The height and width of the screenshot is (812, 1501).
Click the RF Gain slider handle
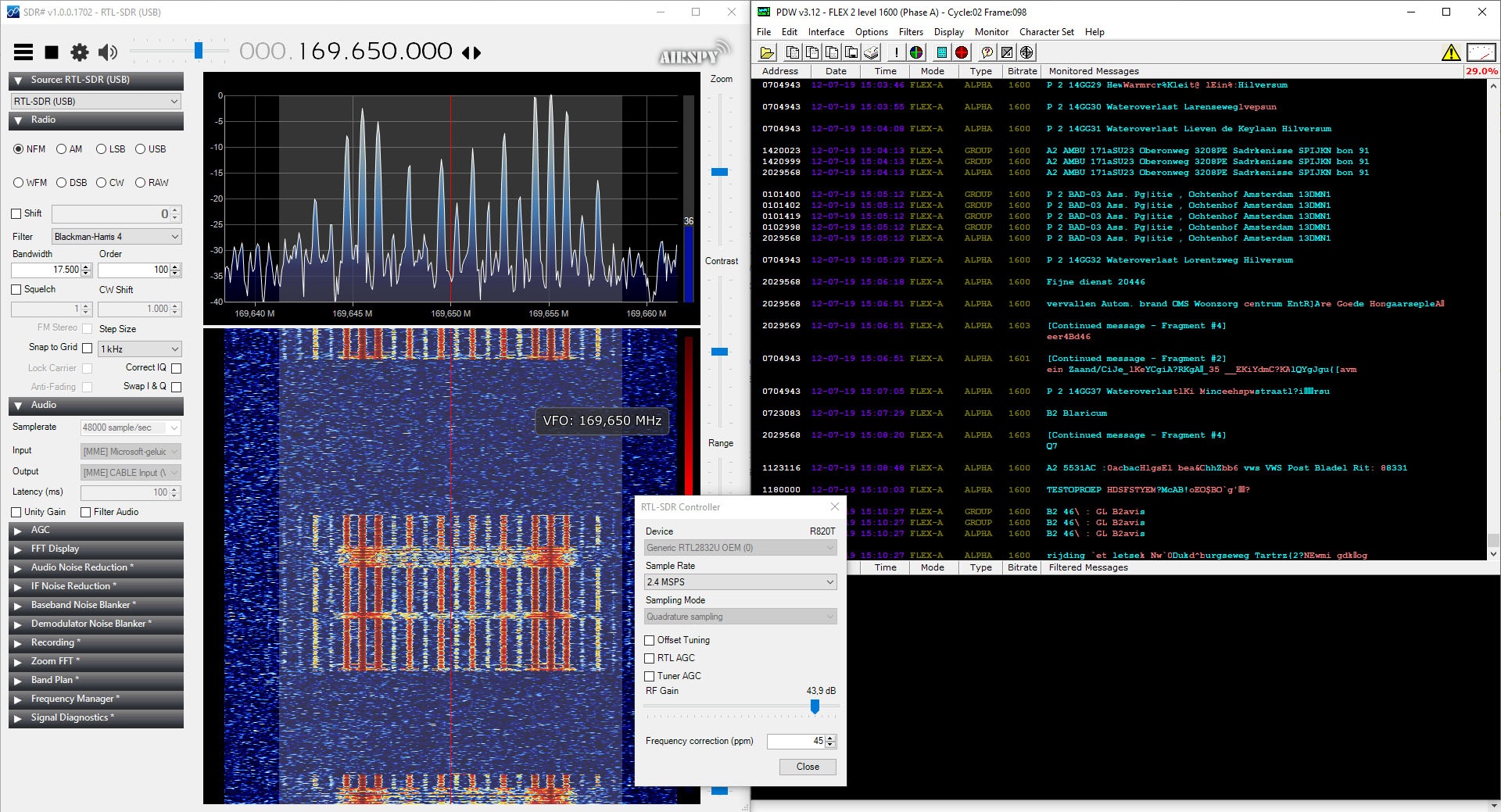[x=815, y=706]
